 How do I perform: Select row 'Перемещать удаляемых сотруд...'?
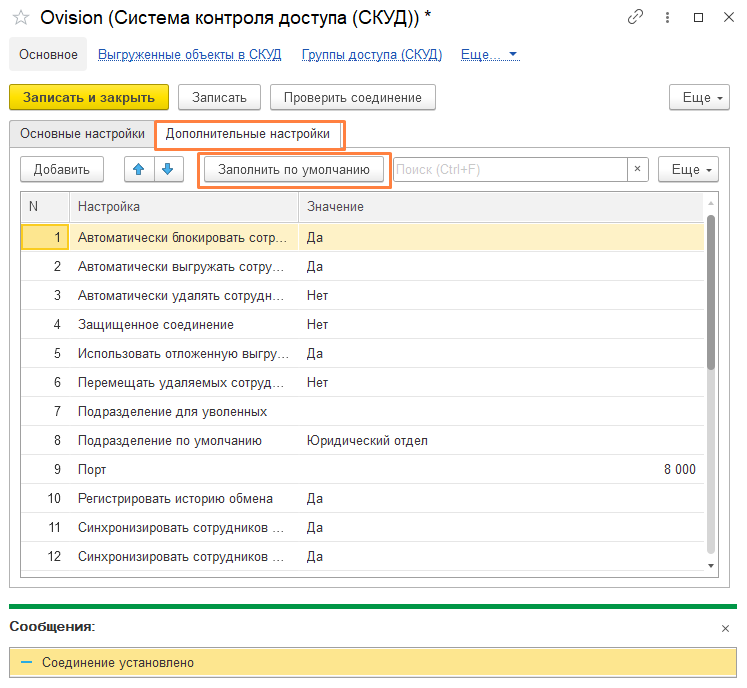click(363, 383)
